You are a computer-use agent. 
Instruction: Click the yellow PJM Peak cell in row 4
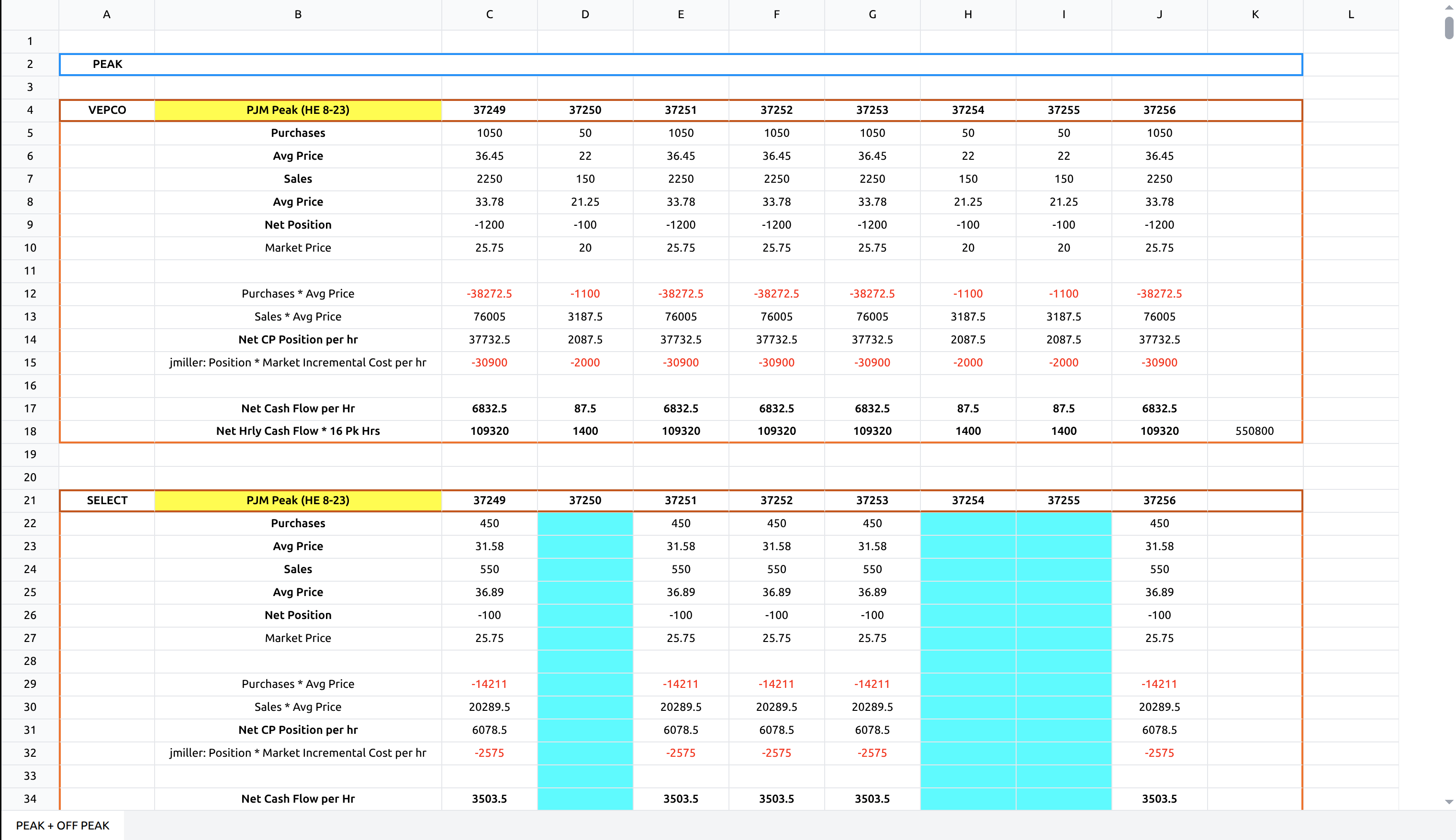point(298,110)
